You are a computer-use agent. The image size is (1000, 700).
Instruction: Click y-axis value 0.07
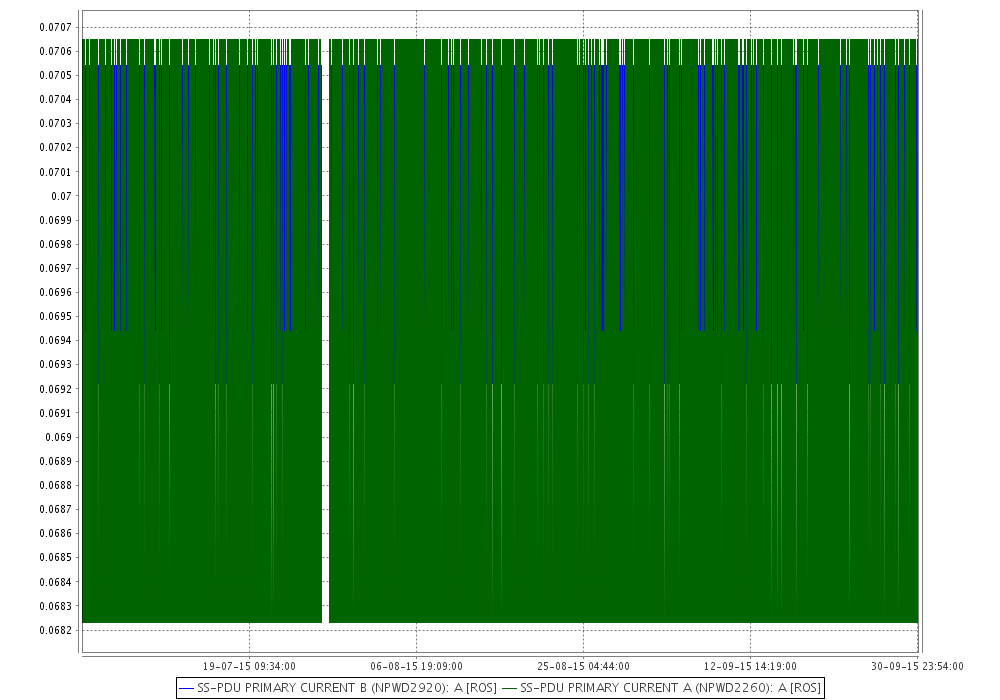(61, 196)
